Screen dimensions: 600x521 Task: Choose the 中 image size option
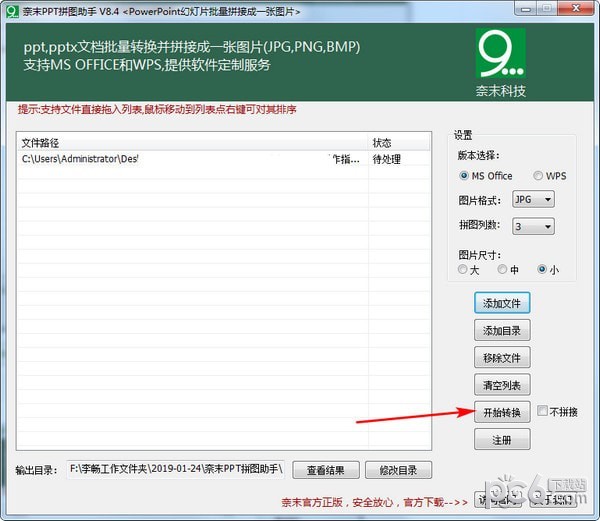(x=502, y=269)
